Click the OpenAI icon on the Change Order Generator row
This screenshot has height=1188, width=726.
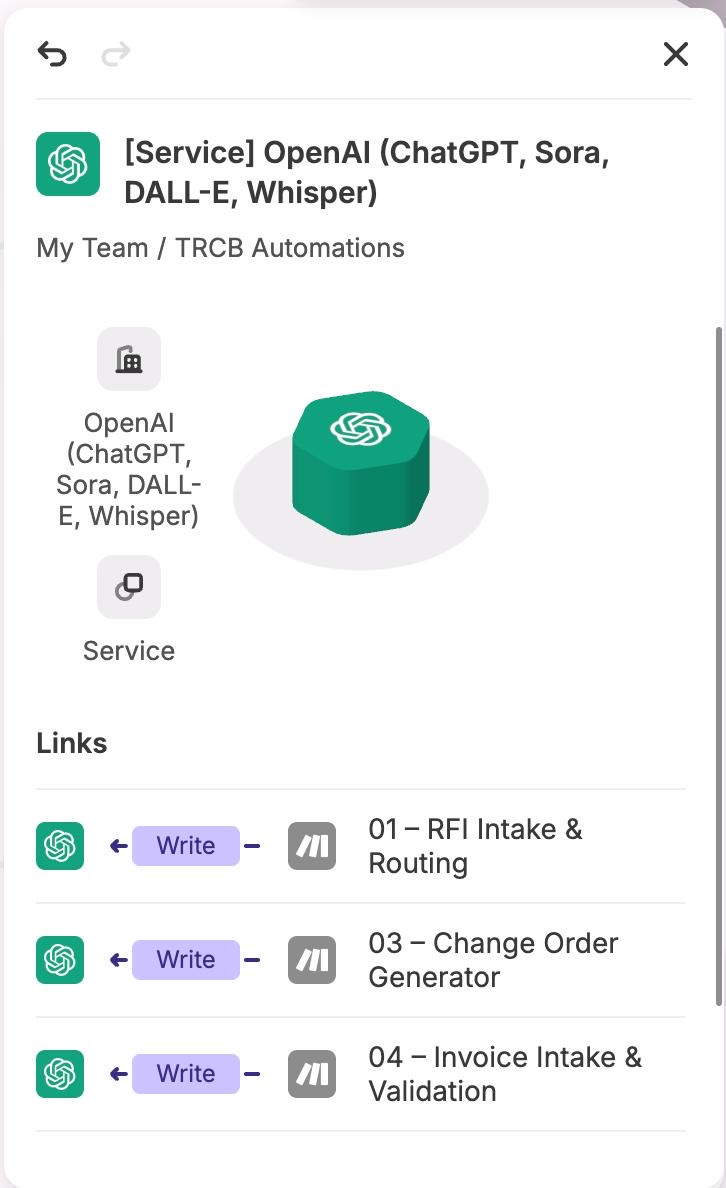[59, 960]
